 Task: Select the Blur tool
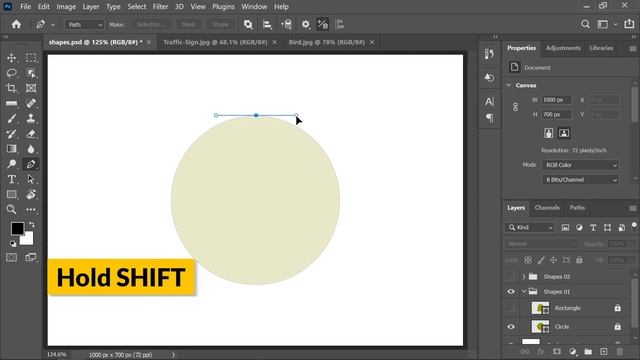(31, 149)
